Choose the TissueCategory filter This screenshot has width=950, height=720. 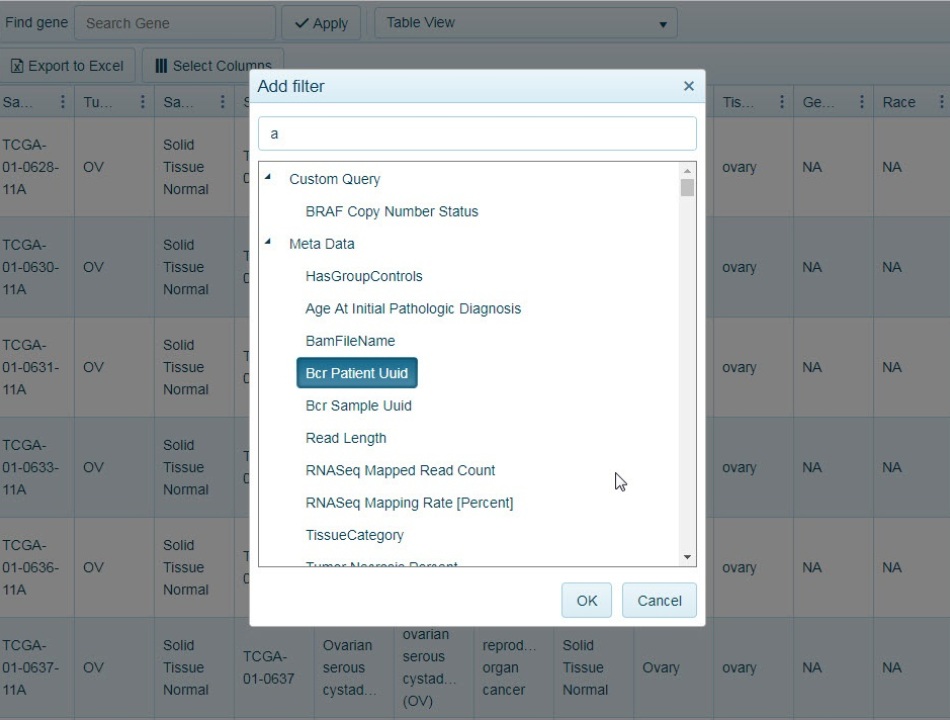coord(354,535)
